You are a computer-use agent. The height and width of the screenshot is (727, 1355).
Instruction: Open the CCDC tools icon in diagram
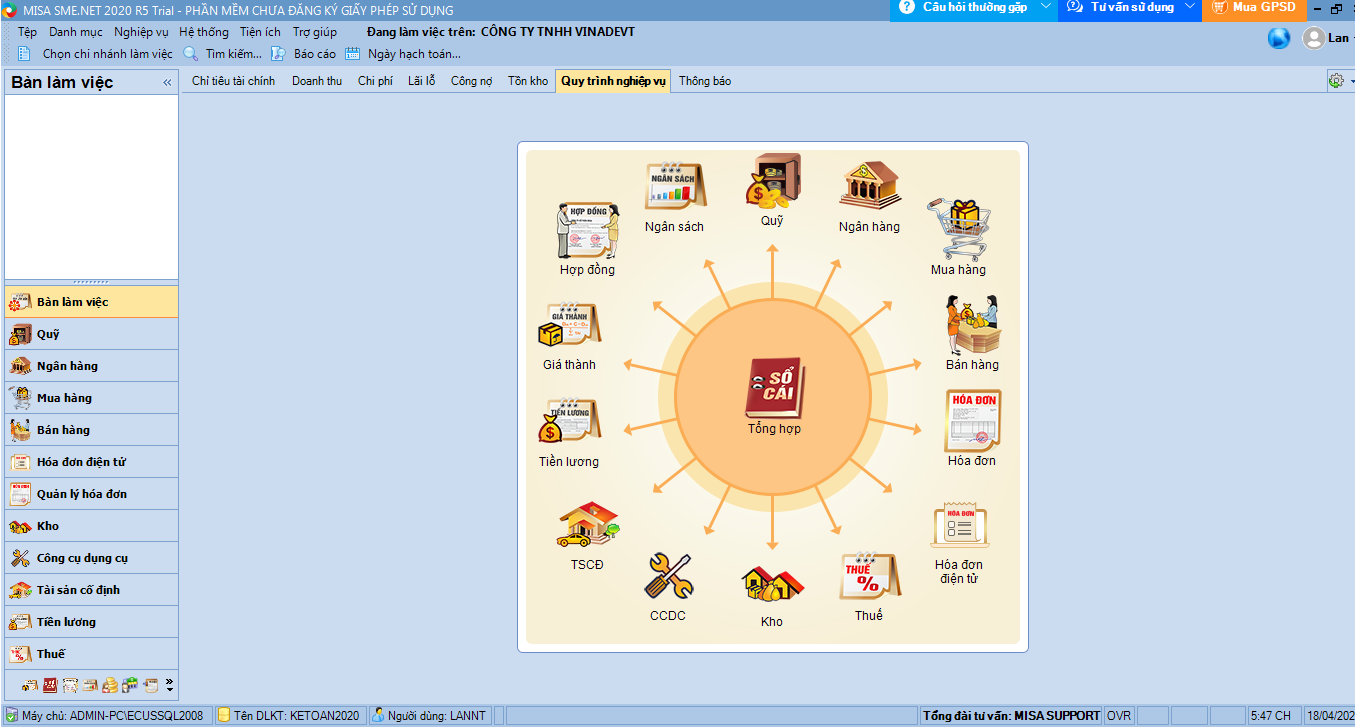[x=668, y=577]
